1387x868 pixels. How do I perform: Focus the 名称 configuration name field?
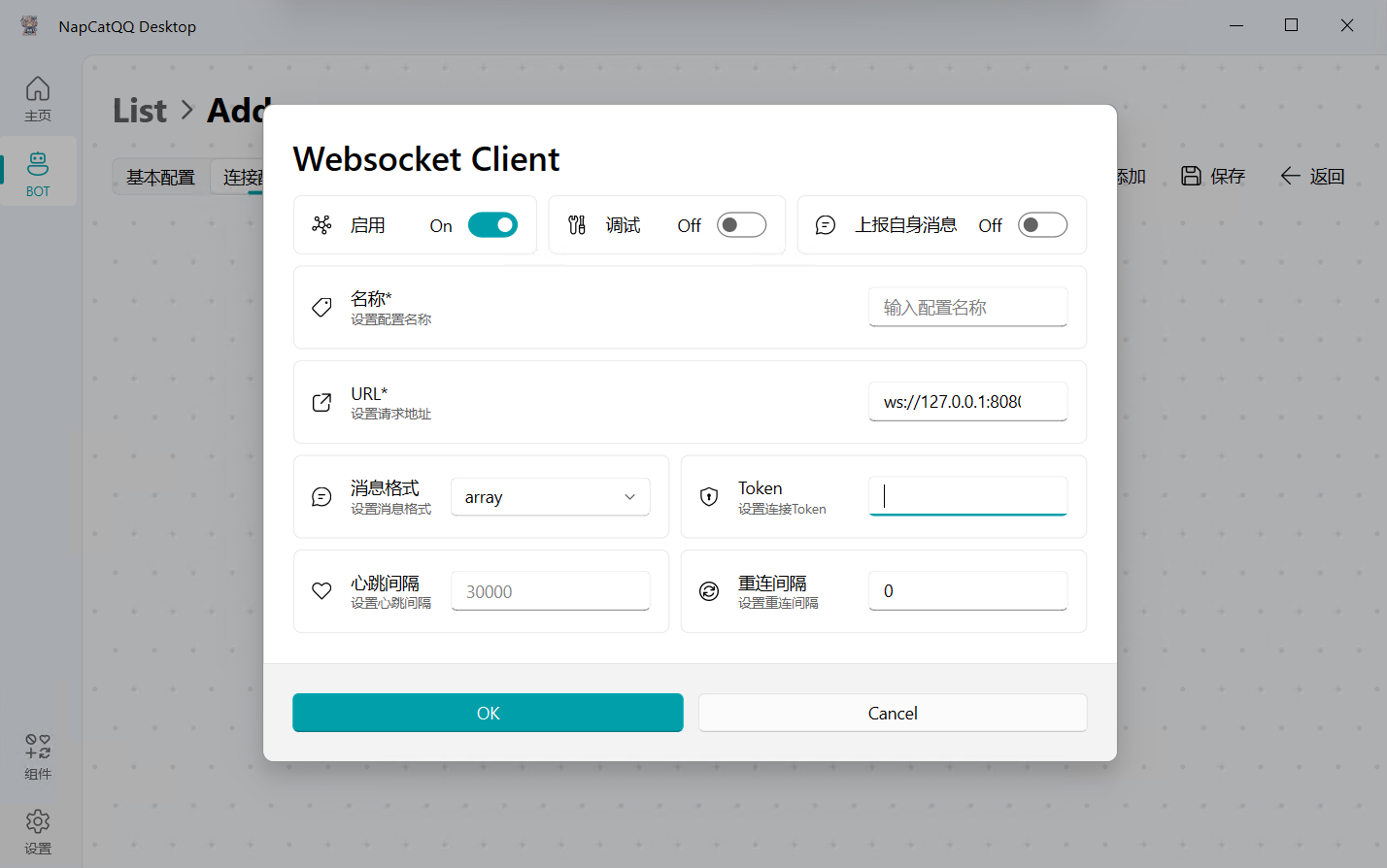[967, 308]
